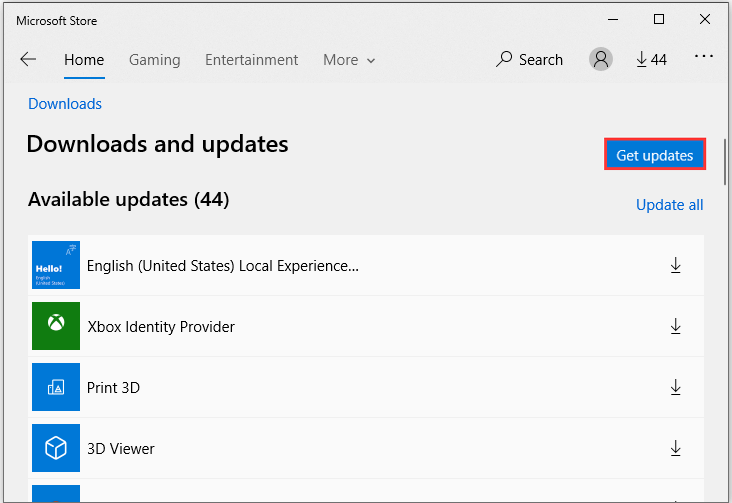Screen dimensions: 732x503
Task: Open the Print 3D app tile
Action: pyautogui.click(x=56, y=387)
